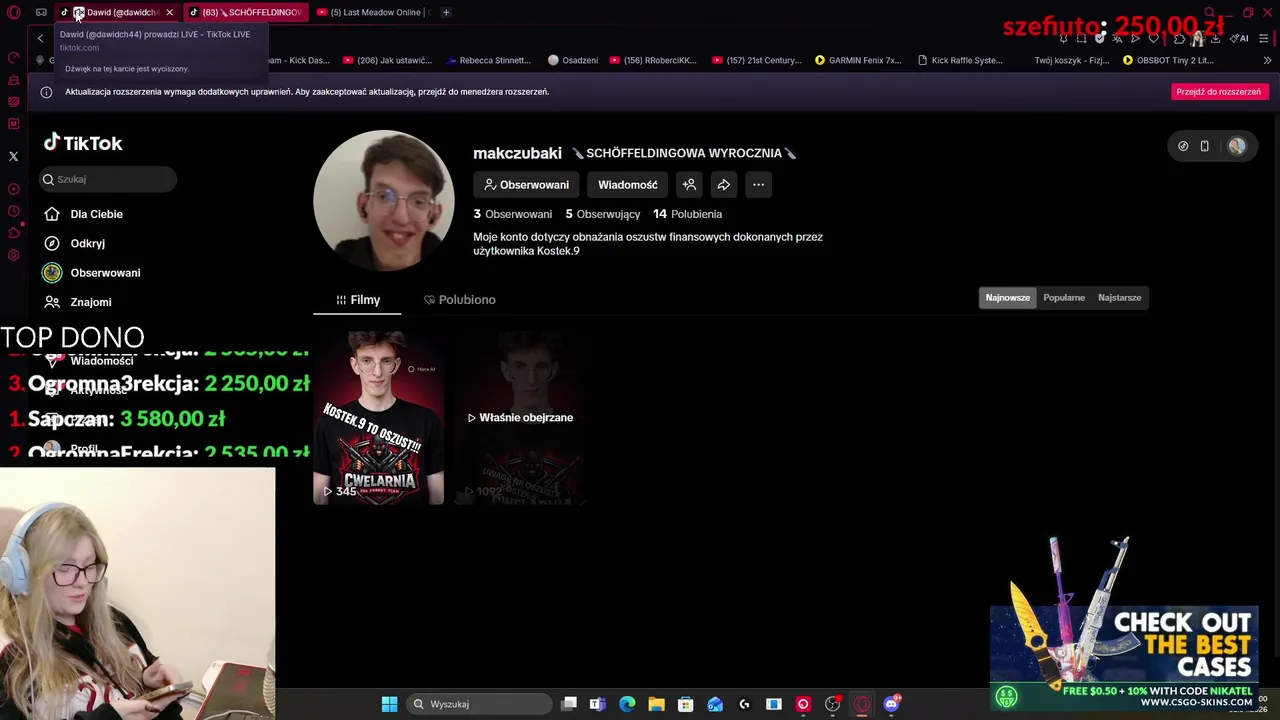Image resolution: width=1280 pixels, height=720 pixels.
Task: Switch to Dawid TikTok LIVE browser tab
Action: coord(118,12)
